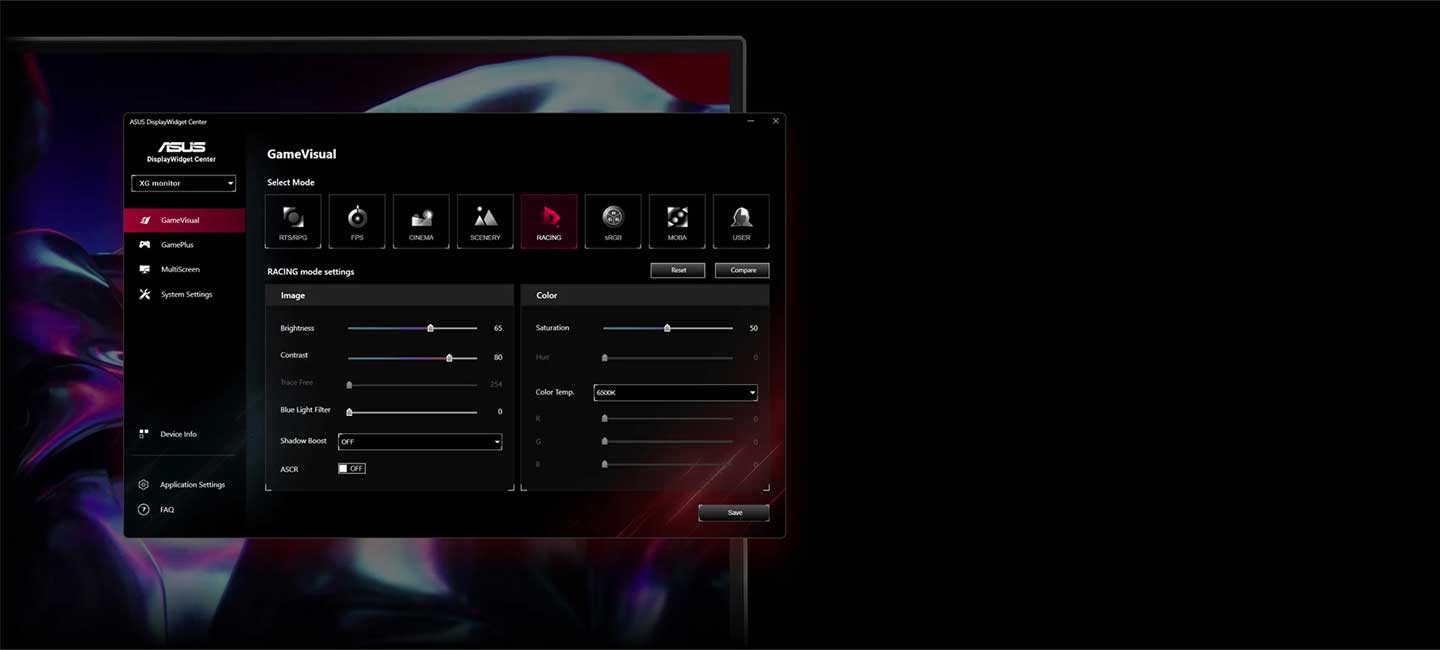Select the RTS/RPG GameVisual mode
1440x650 pixels.
(292, 220)
